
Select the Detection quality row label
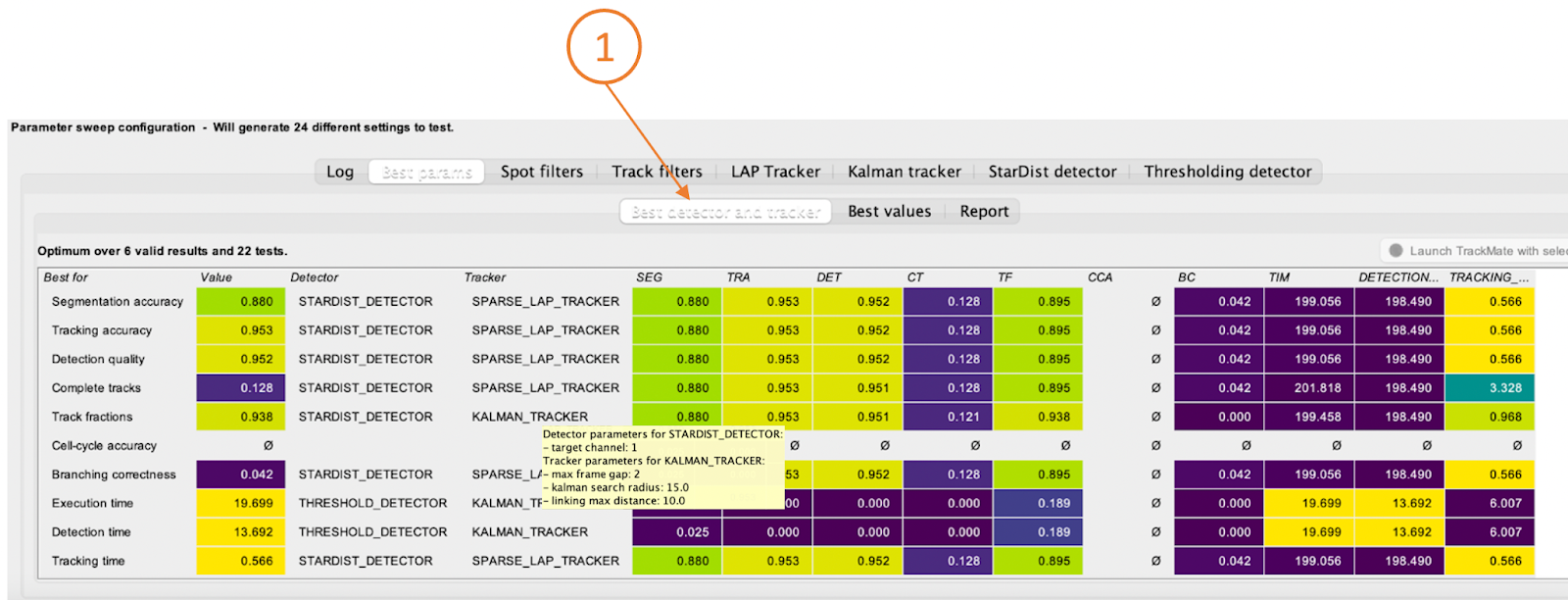coord(98,359)
